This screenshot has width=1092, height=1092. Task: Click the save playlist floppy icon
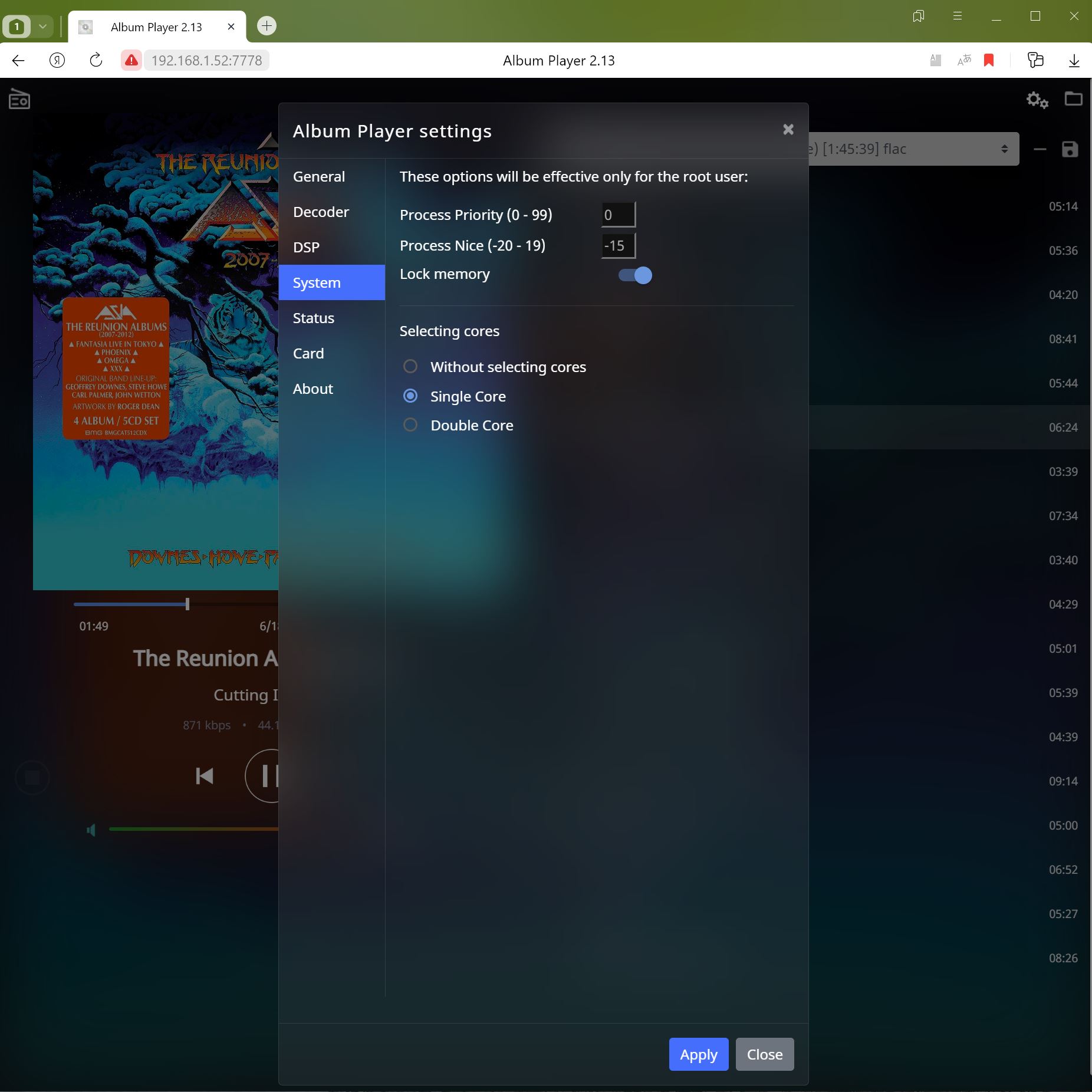click(1070, 149)
